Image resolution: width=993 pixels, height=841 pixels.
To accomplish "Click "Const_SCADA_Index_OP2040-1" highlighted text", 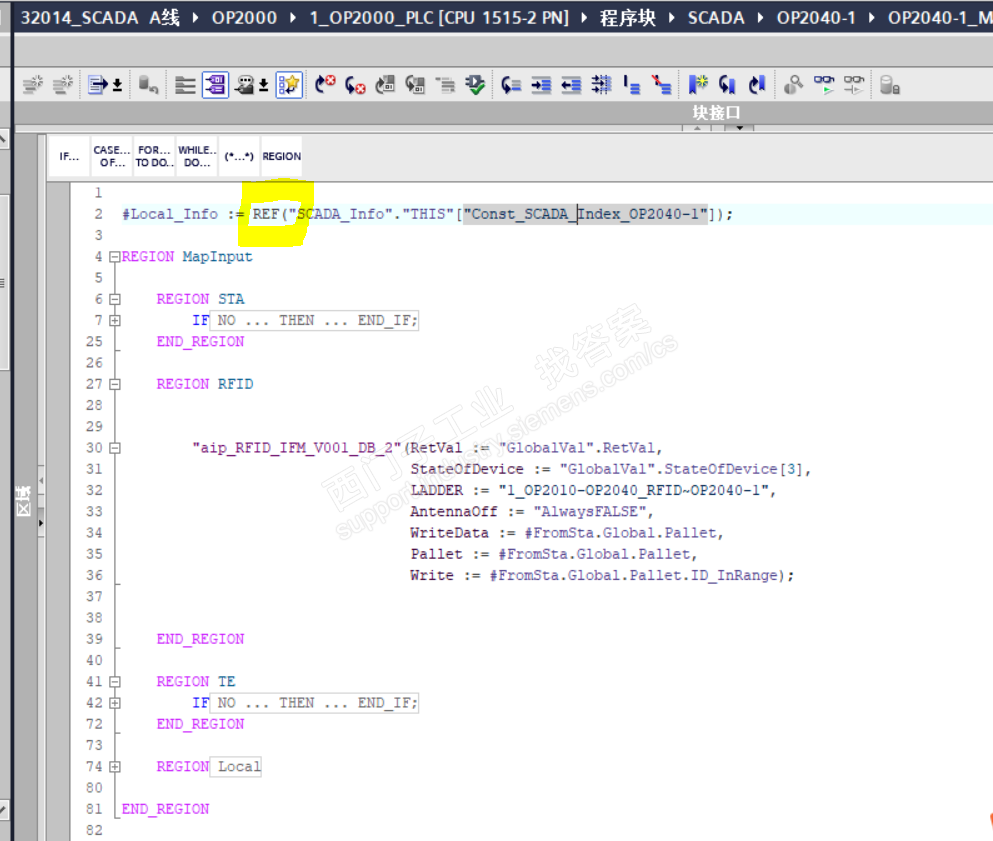I will (x=585, y=214).
